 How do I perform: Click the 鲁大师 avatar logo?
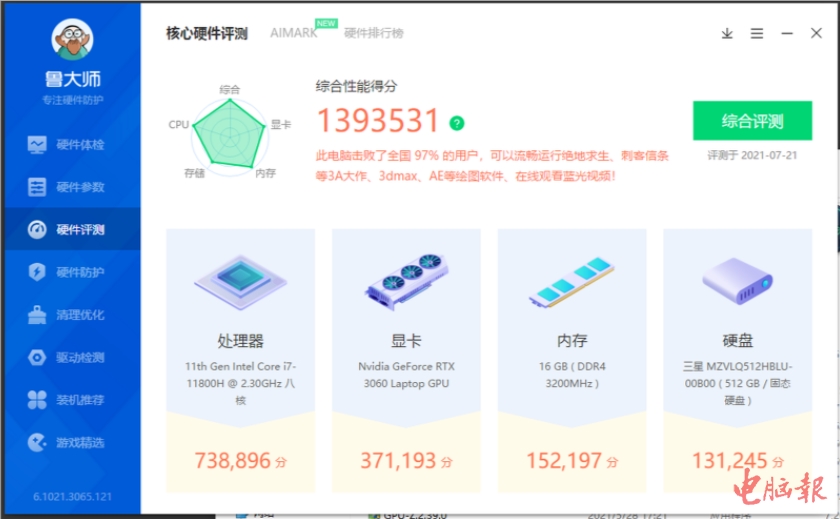[72, 40]
